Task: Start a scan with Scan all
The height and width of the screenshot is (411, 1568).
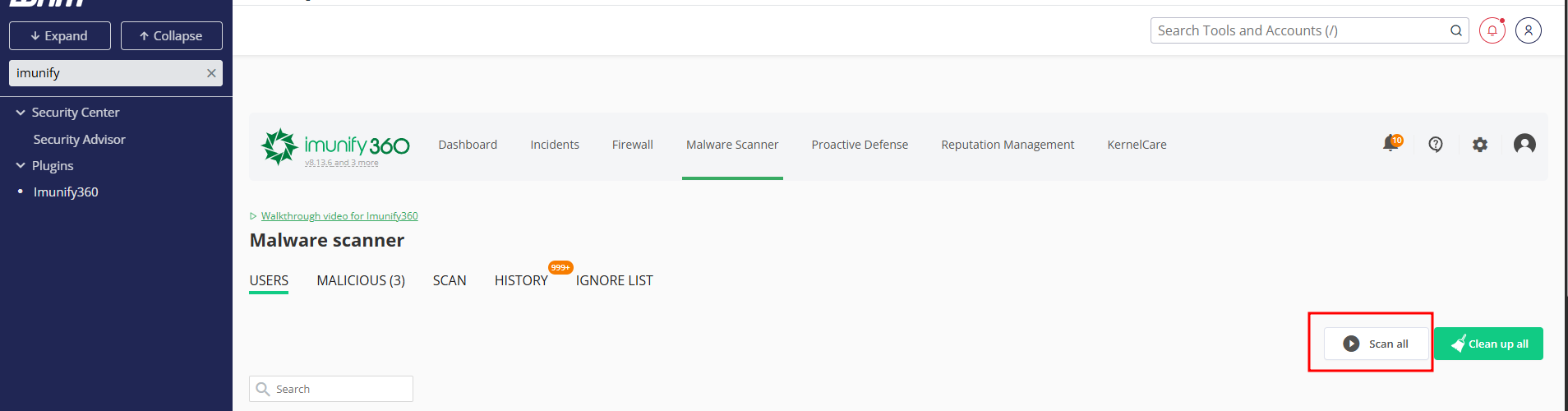Action: pyautogui.click(x=1377, y=344)
